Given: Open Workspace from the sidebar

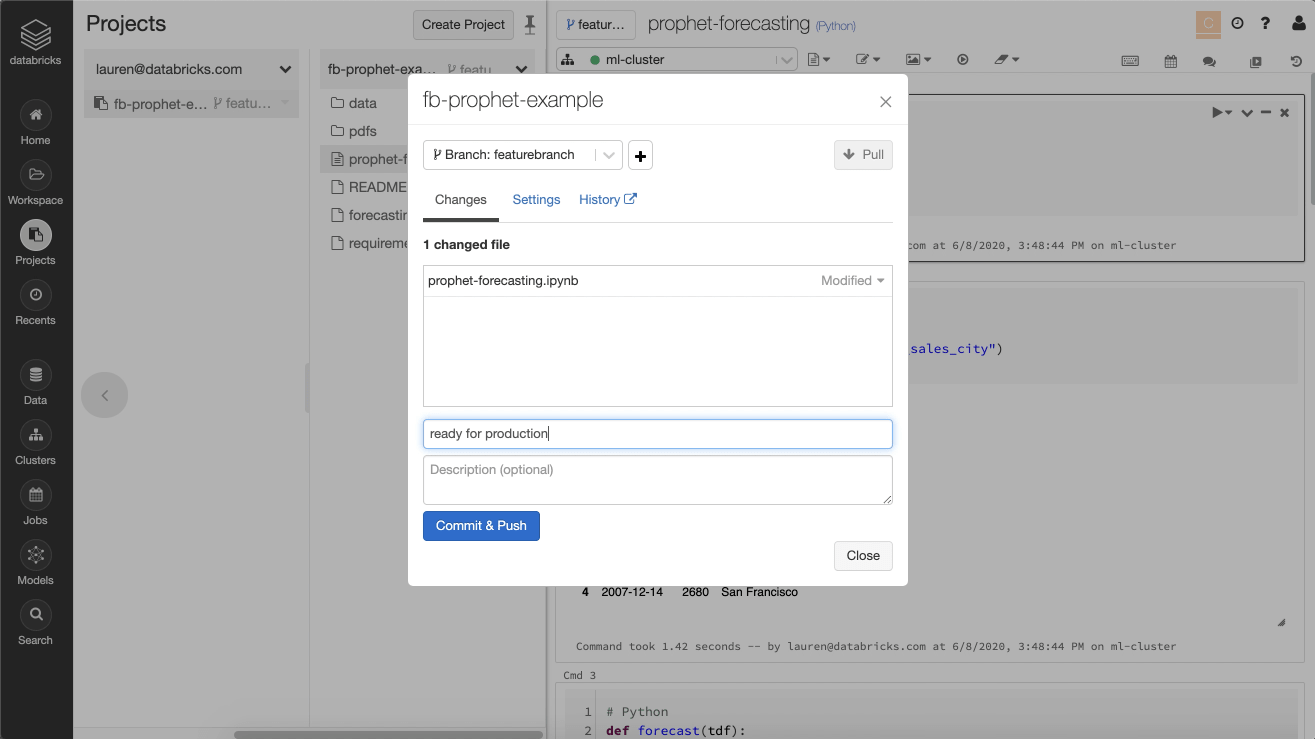Looking at the screenshot, I should 35,183.
